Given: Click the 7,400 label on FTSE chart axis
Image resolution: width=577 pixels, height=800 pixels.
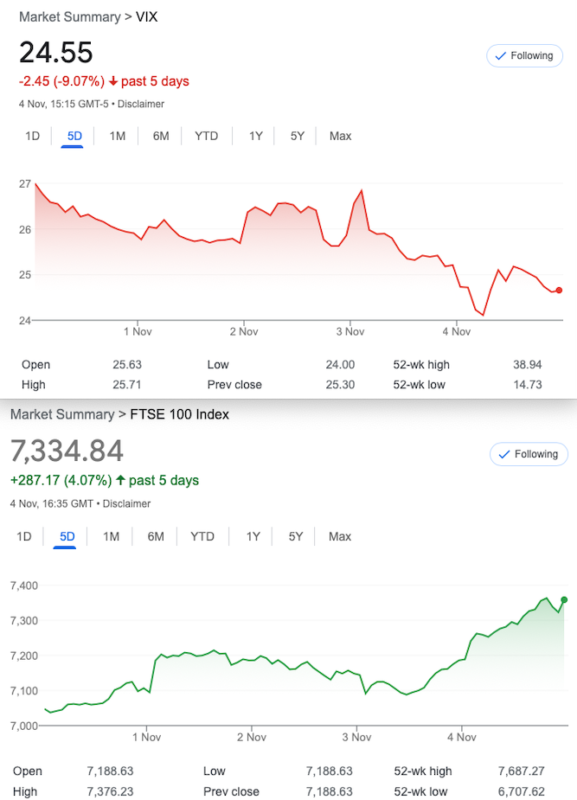Looking at the screenshot, I should 24,586.
